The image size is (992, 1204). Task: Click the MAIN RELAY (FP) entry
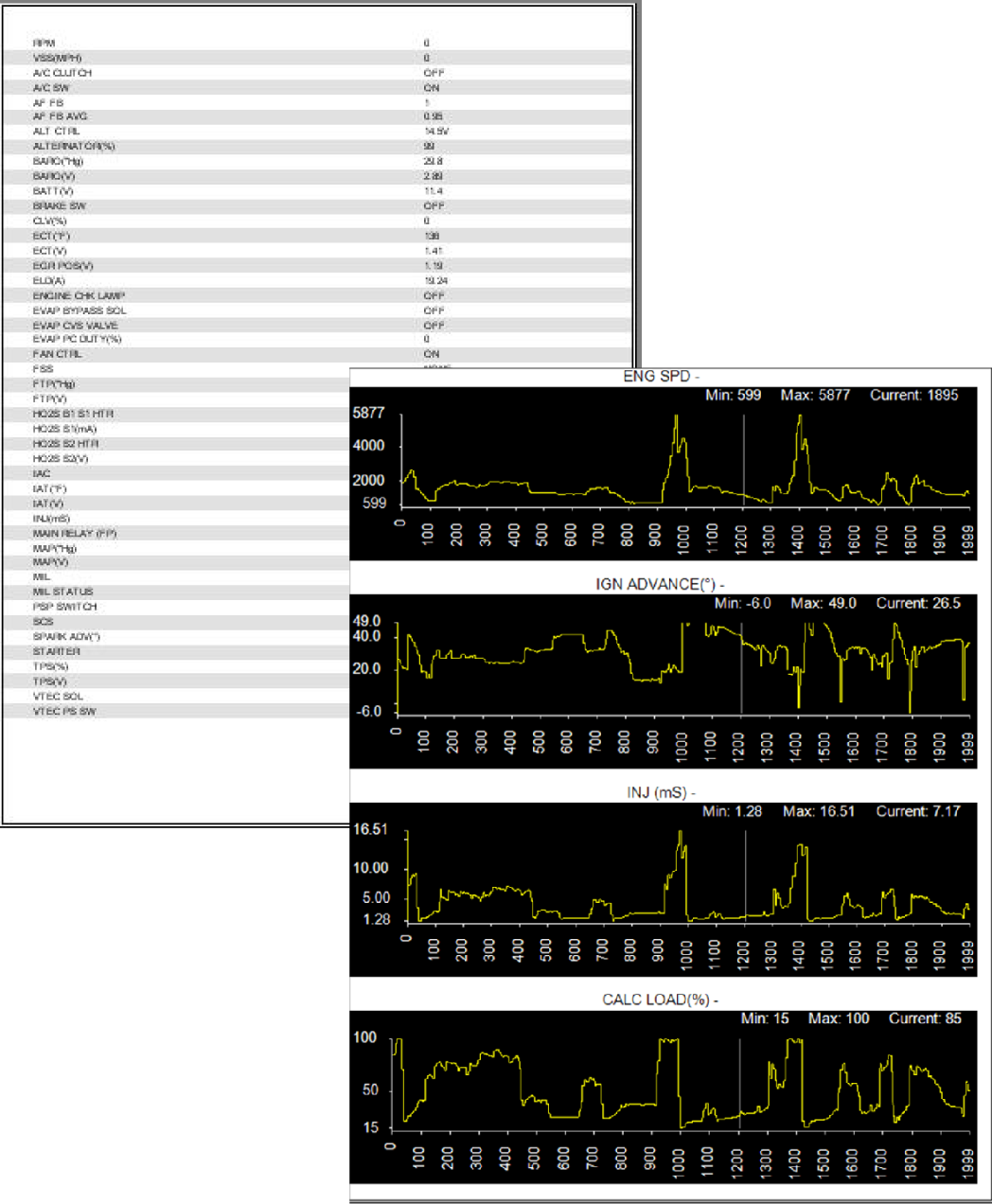tap(75, 533)
